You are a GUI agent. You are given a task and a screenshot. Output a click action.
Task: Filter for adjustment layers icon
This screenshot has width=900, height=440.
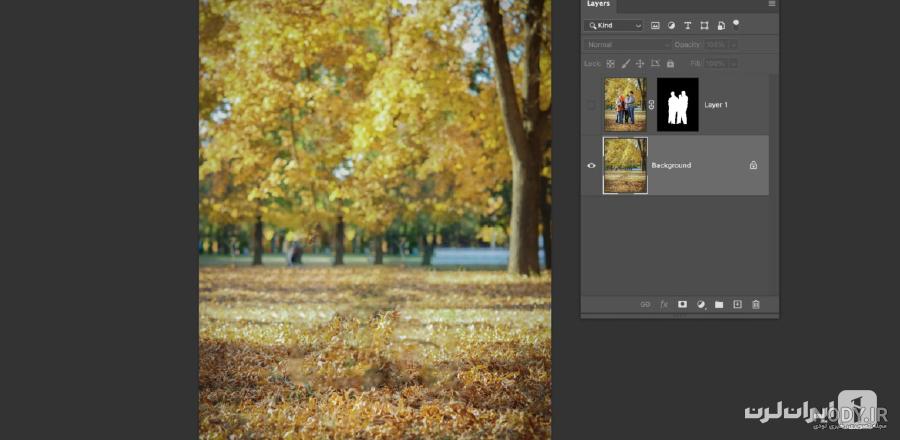[672, 25]
